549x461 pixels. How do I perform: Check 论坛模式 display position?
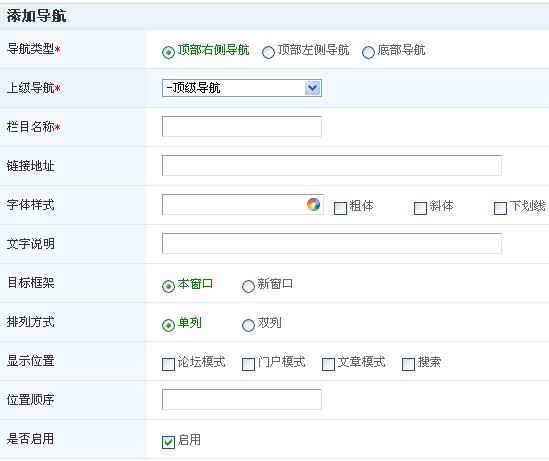(168, 364)
